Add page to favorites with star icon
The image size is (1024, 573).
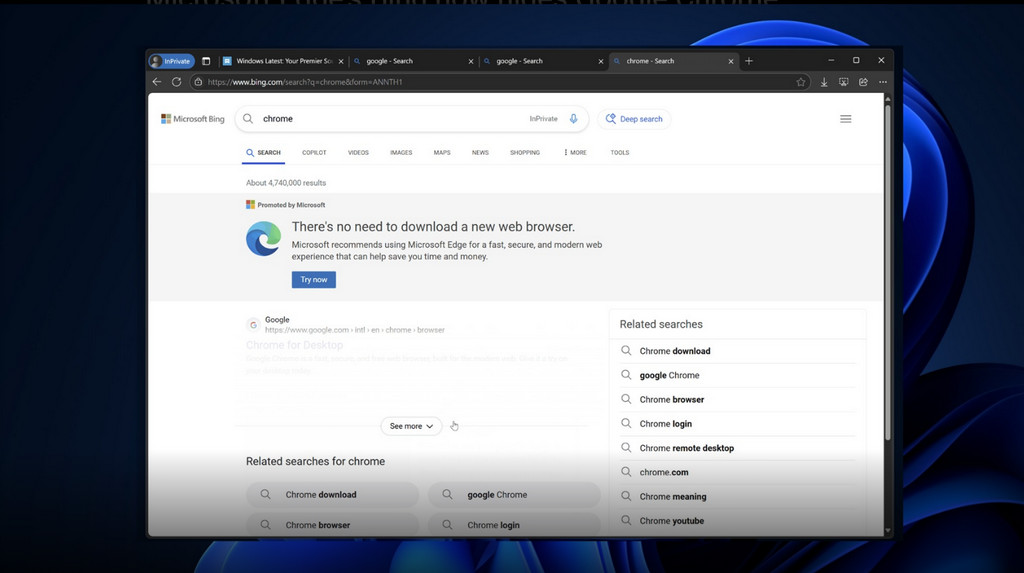pyautogui.click(x=801, y=82)
